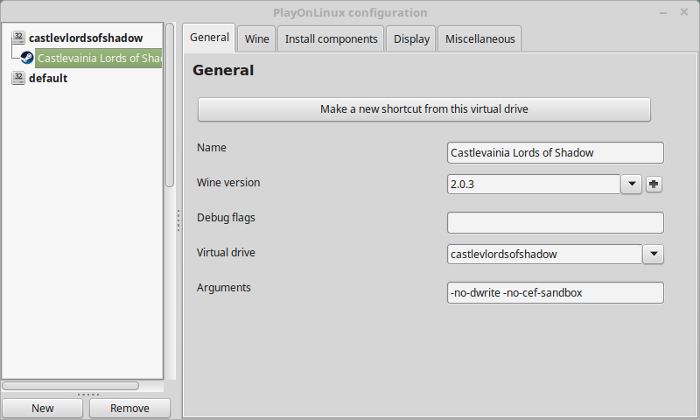Click the plus icon next to Wine version
This screenshot has width=700, height=420.
click(x=654, y=184)
